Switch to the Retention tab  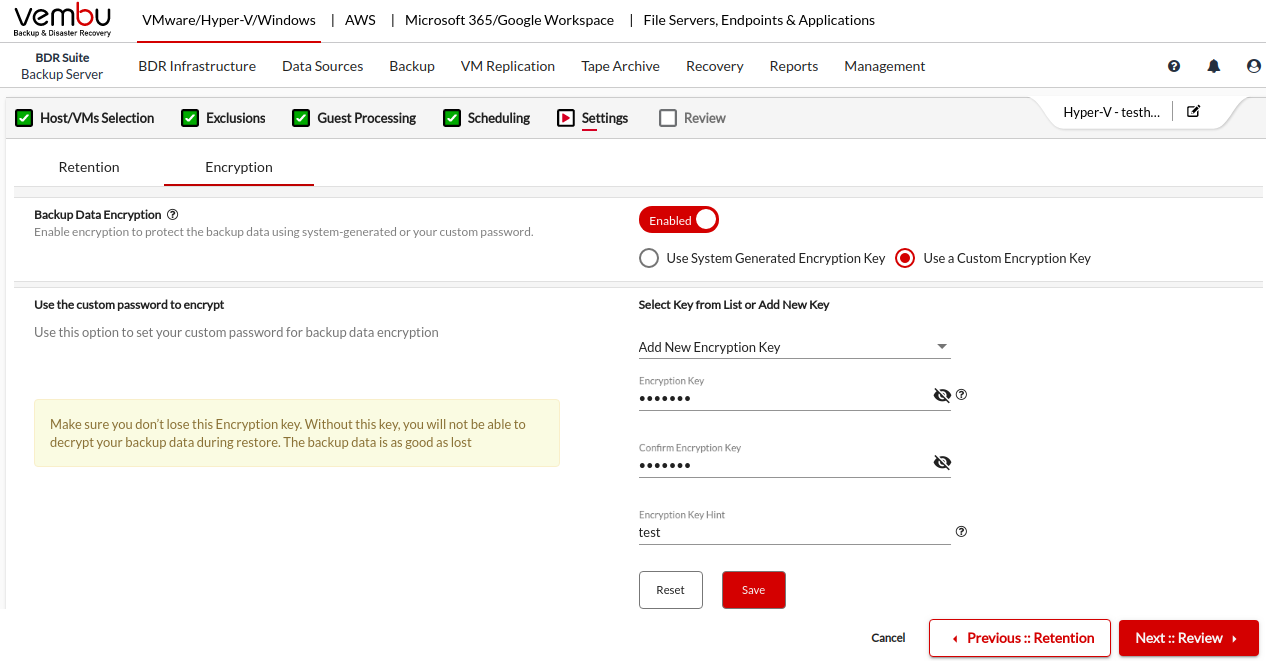(x=89, y=167)
